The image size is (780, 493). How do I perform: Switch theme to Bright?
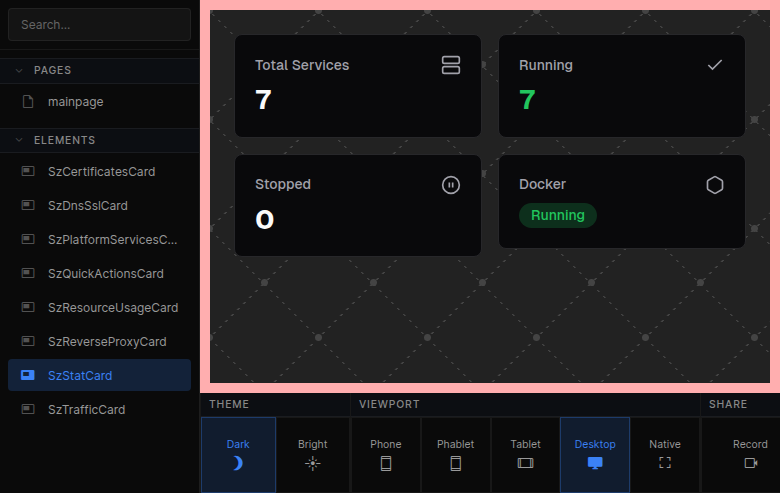click(x=312, y=454)
